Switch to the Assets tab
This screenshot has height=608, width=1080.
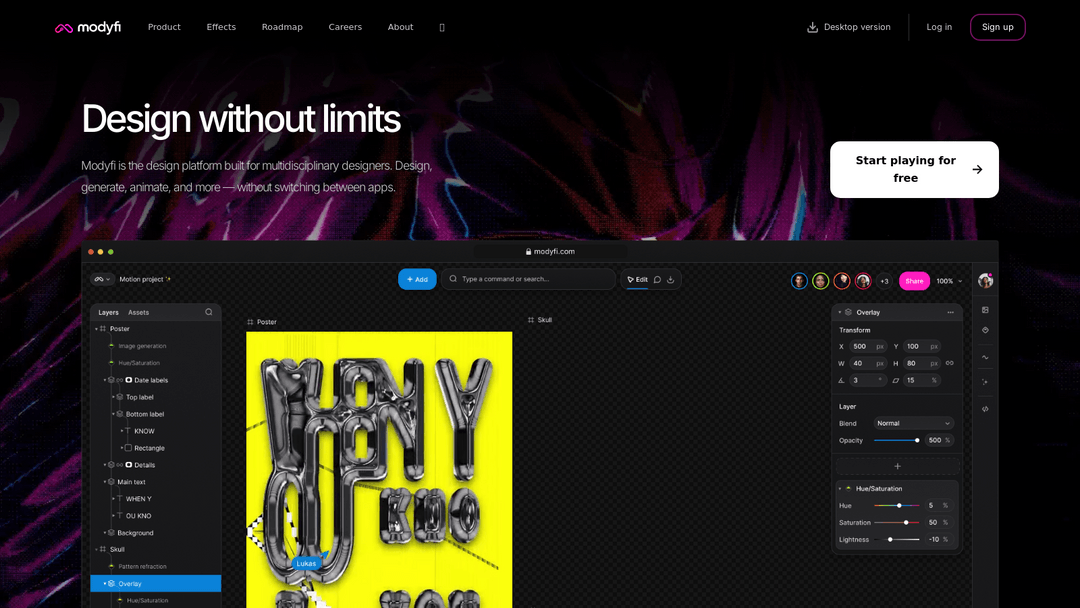(138, 312)
